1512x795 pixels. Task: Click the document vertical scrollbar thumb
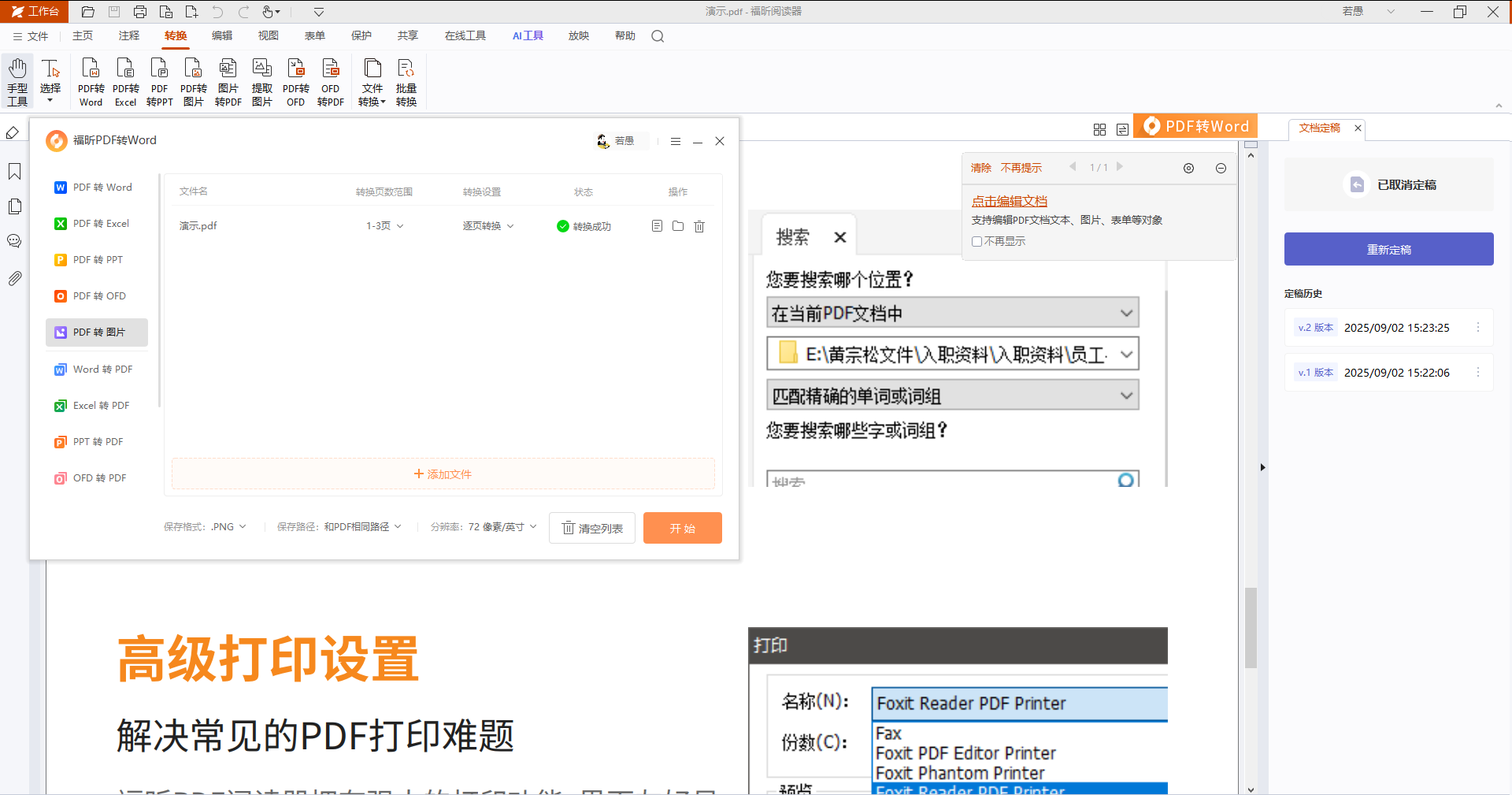pyautogui.click(x=1251, y=627)
